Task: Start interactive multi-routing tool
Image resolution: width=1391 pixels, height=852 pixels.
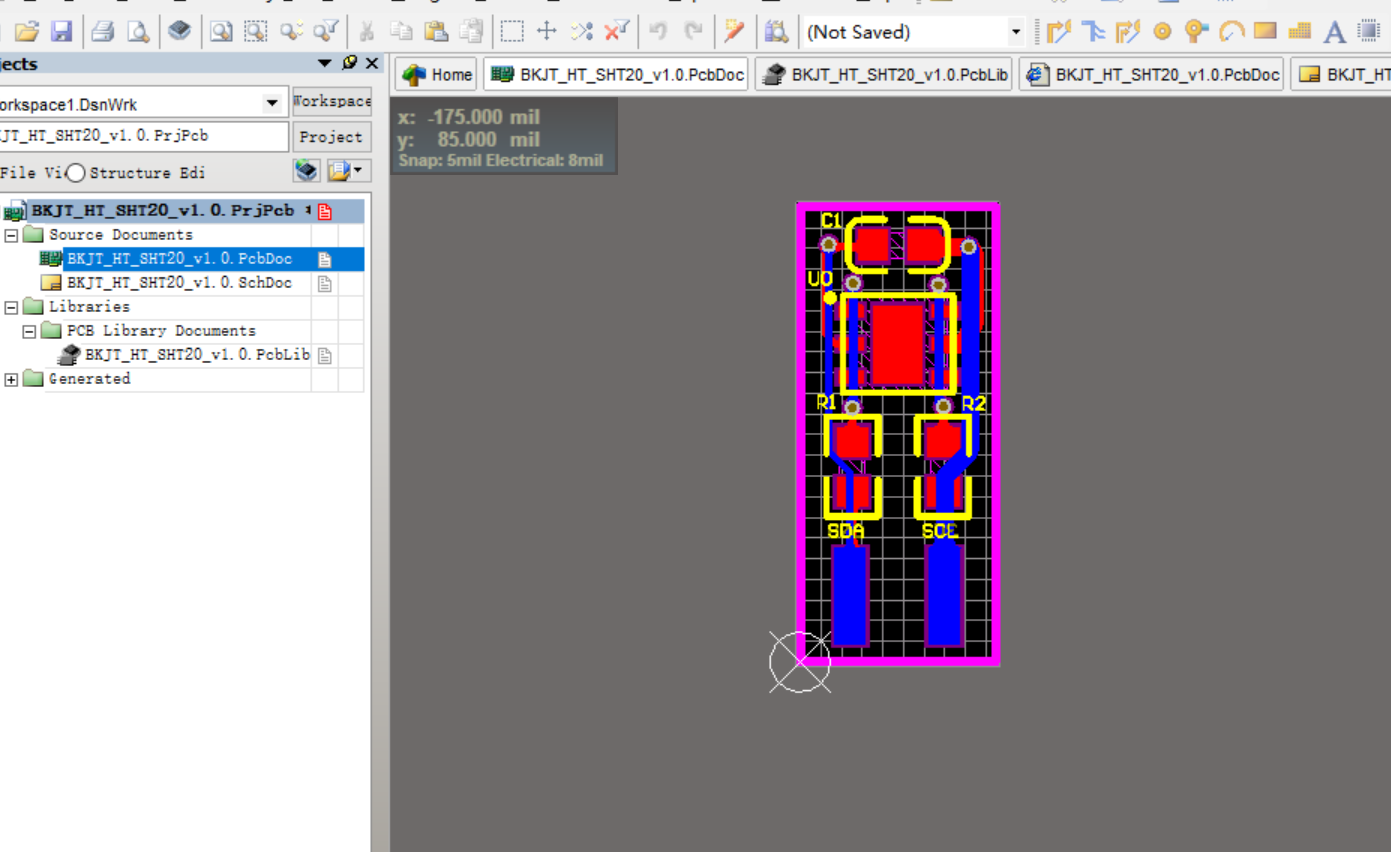Action: point(1128,32)
